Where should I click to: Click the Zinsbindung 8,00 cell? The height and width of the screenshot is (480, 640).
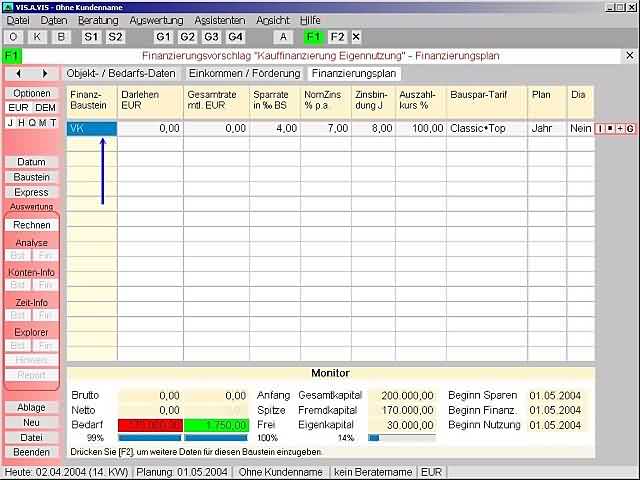[373, 129]
